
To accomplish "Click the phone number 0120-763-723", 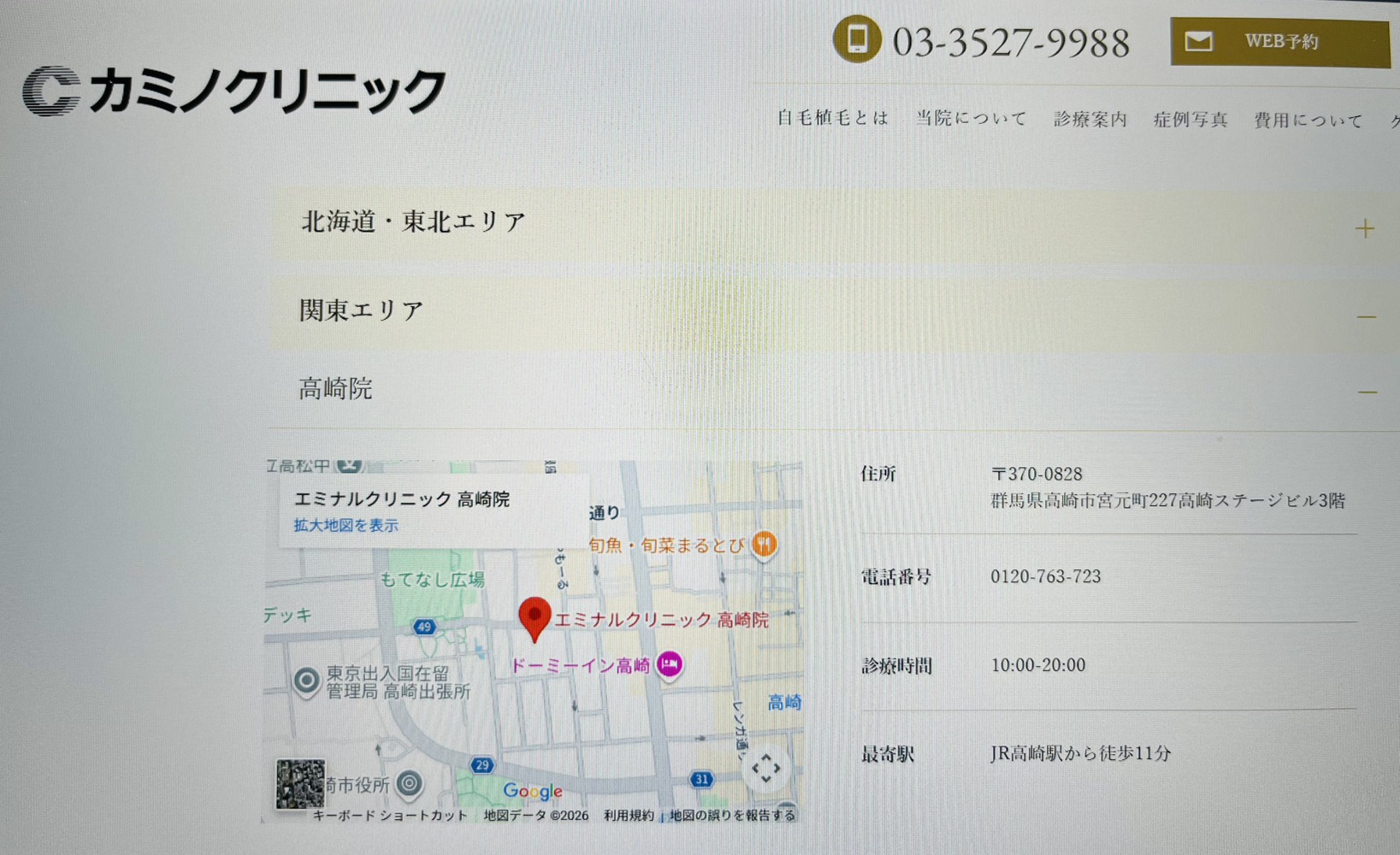I will coord(1046,576).
